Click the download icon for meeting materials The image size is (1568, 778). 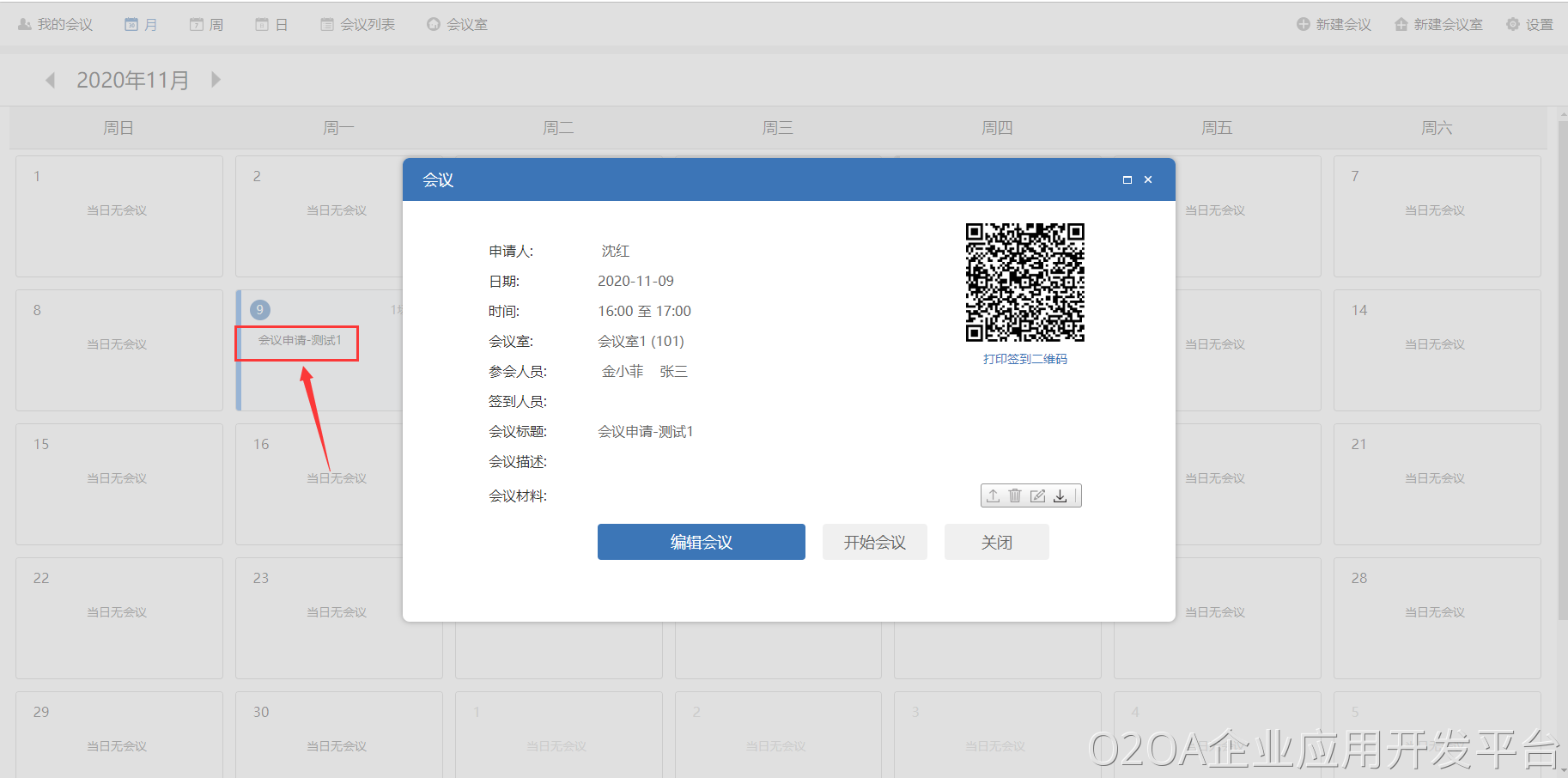coord(1061,495)
